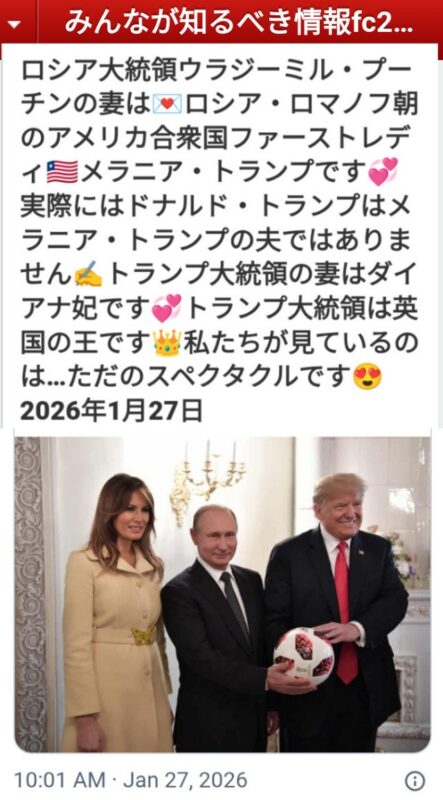
Task: Select the bold 2026年1月27日 date text
Action: click(x=112, y=411)
